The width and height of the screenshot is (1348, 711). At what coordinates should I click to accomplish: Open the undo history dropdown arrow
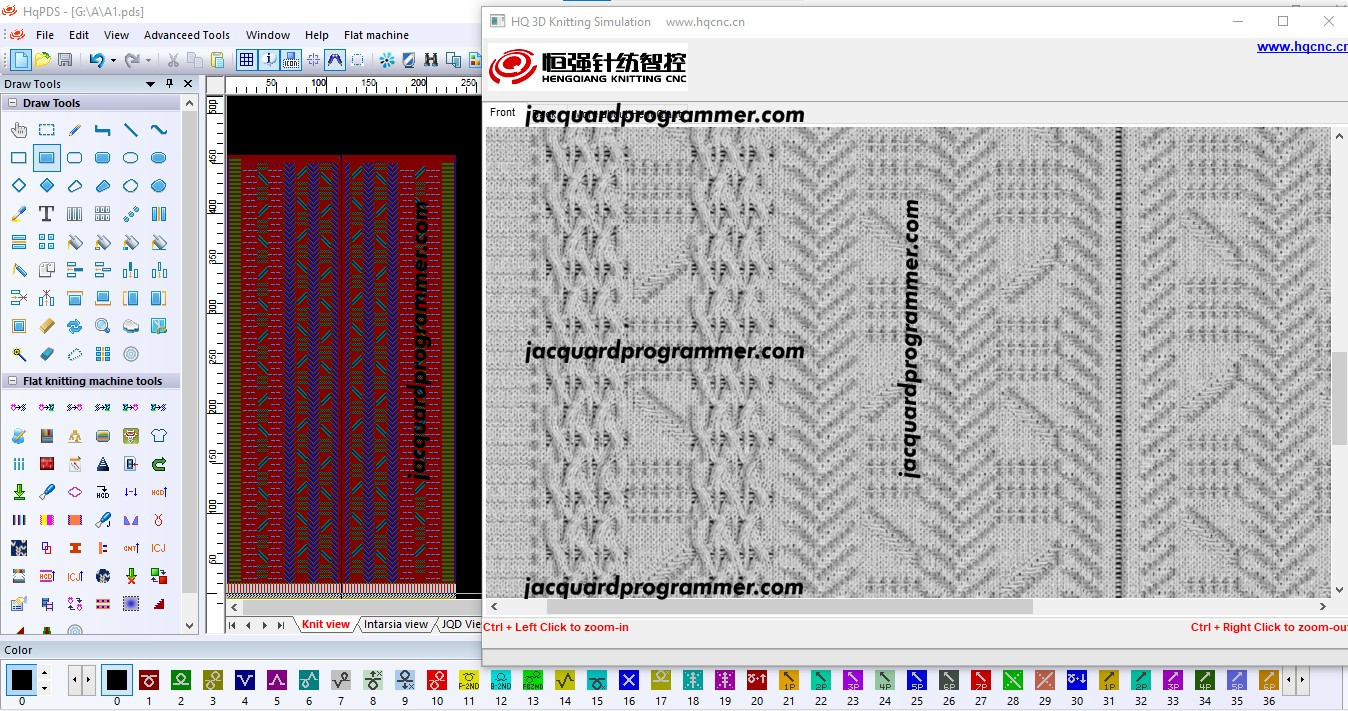112,60
